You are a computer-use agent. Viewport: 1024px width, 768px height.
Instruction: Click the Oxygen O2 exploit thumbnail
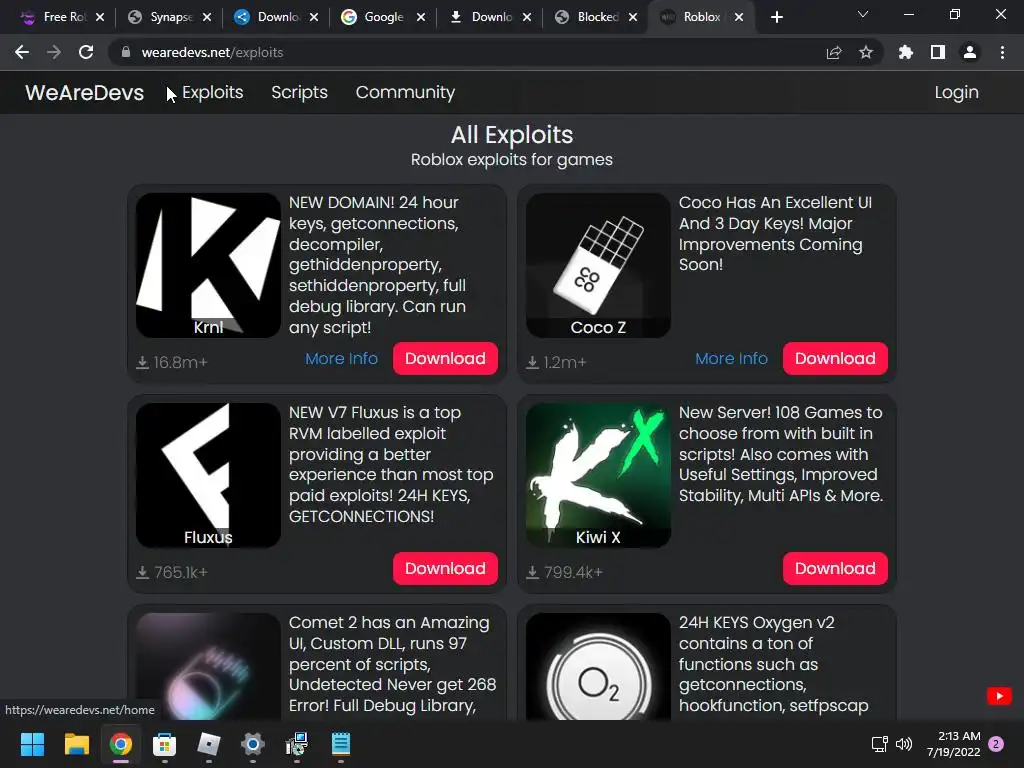tap(598, 667)
